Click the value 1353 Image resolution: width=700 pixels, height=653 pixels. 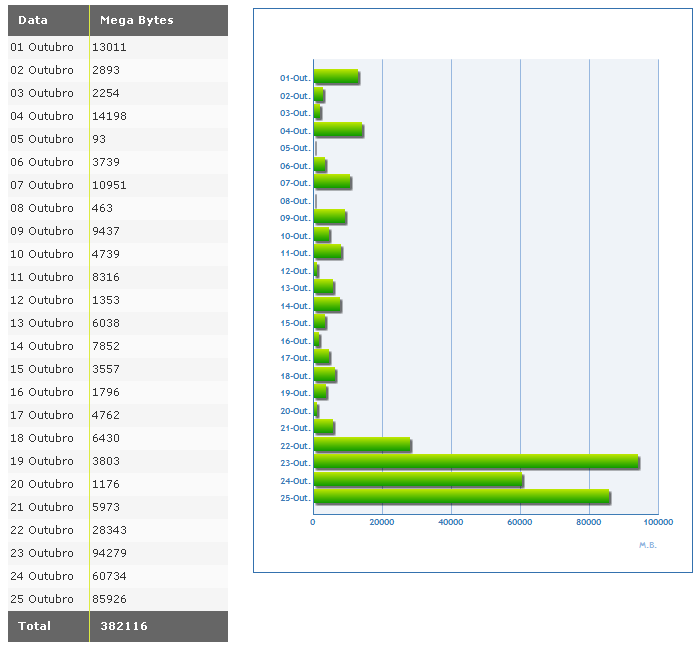coord(106,300)
